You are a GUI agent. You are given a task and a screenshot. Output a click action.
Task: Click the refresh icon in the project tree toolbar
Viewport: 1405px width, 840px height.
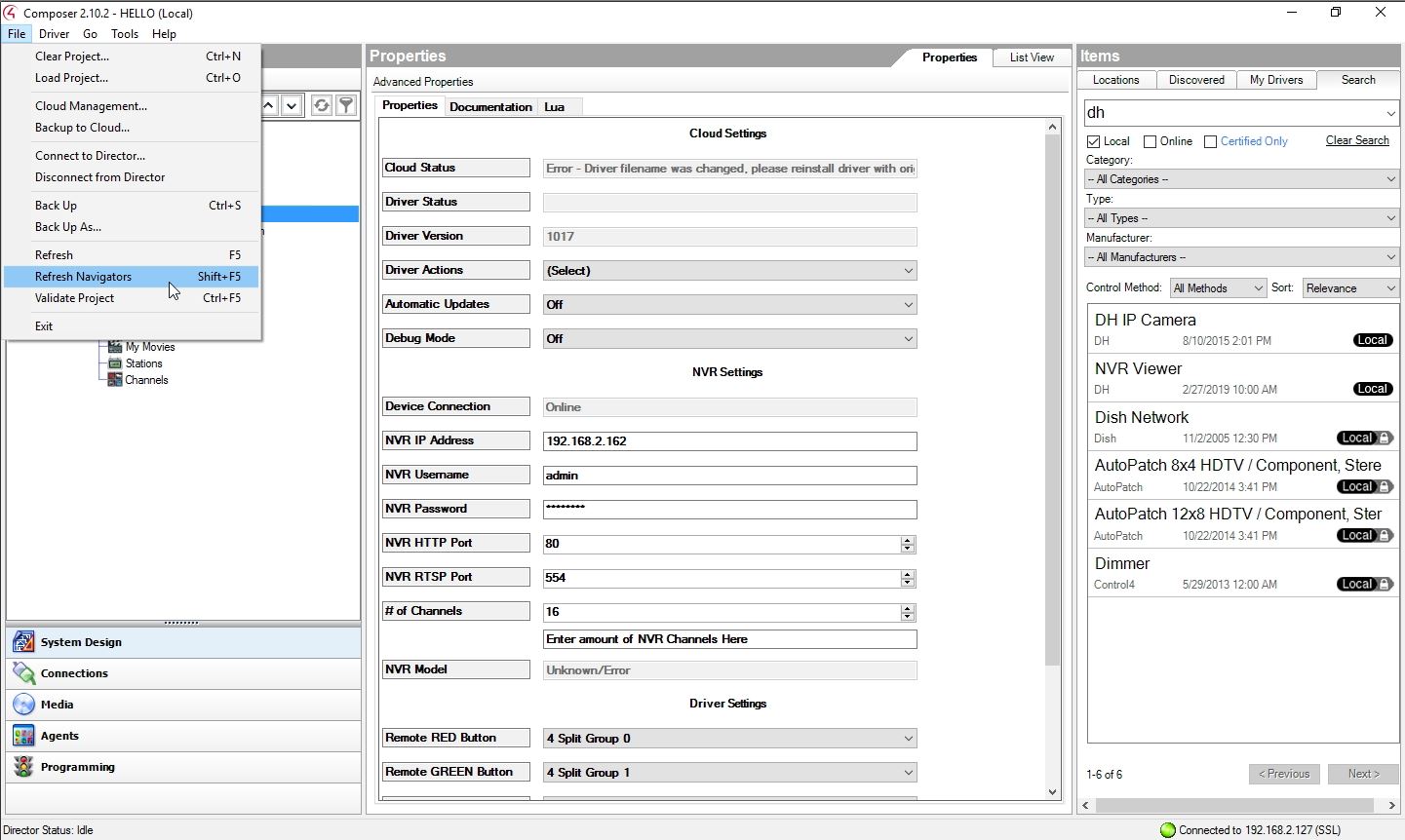coord(321,105)
